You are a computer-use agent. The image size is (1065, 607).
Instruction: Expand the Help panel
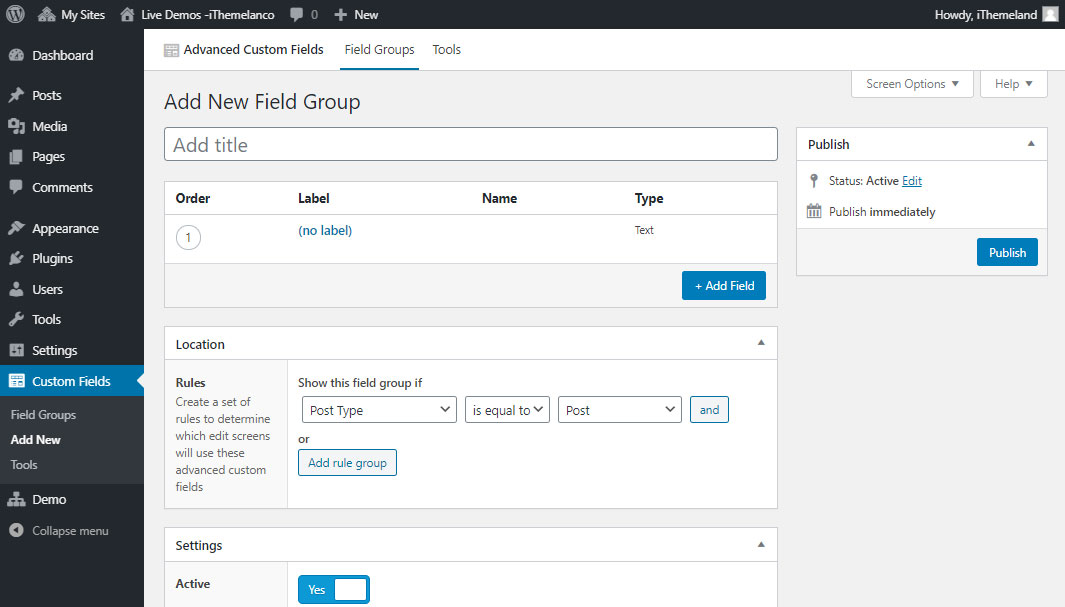click(x=1013, y=84)
